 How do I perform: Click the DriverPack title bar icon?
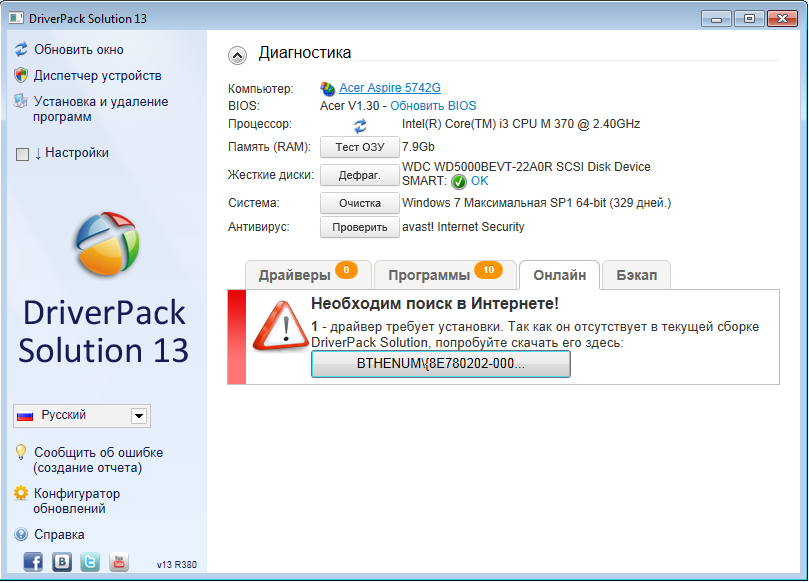(x=16, y=19)
